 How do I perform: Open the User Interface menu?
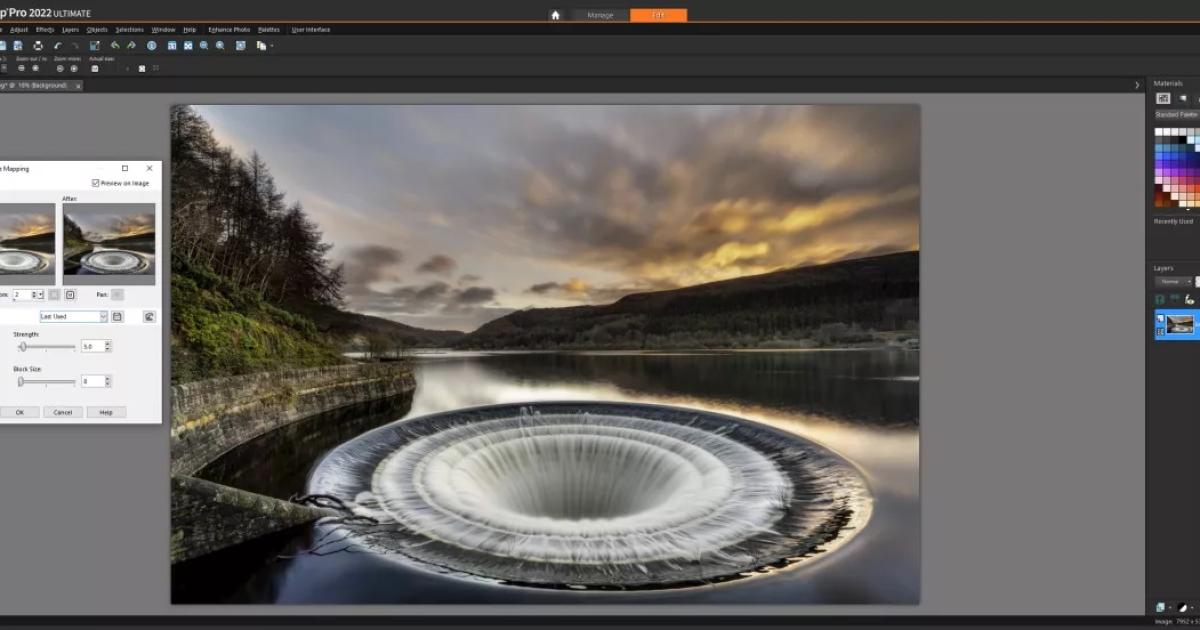point(311,30)
